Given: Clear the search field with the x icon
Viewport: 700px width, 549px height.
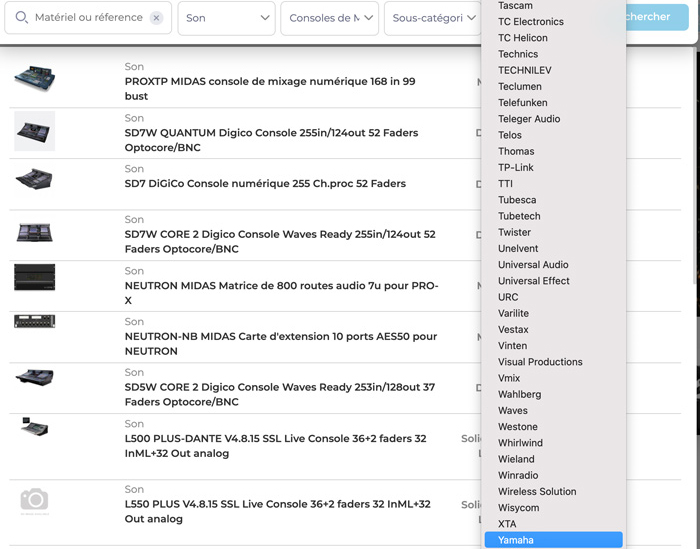Looking at the screenshot, I should pos(156,18).
